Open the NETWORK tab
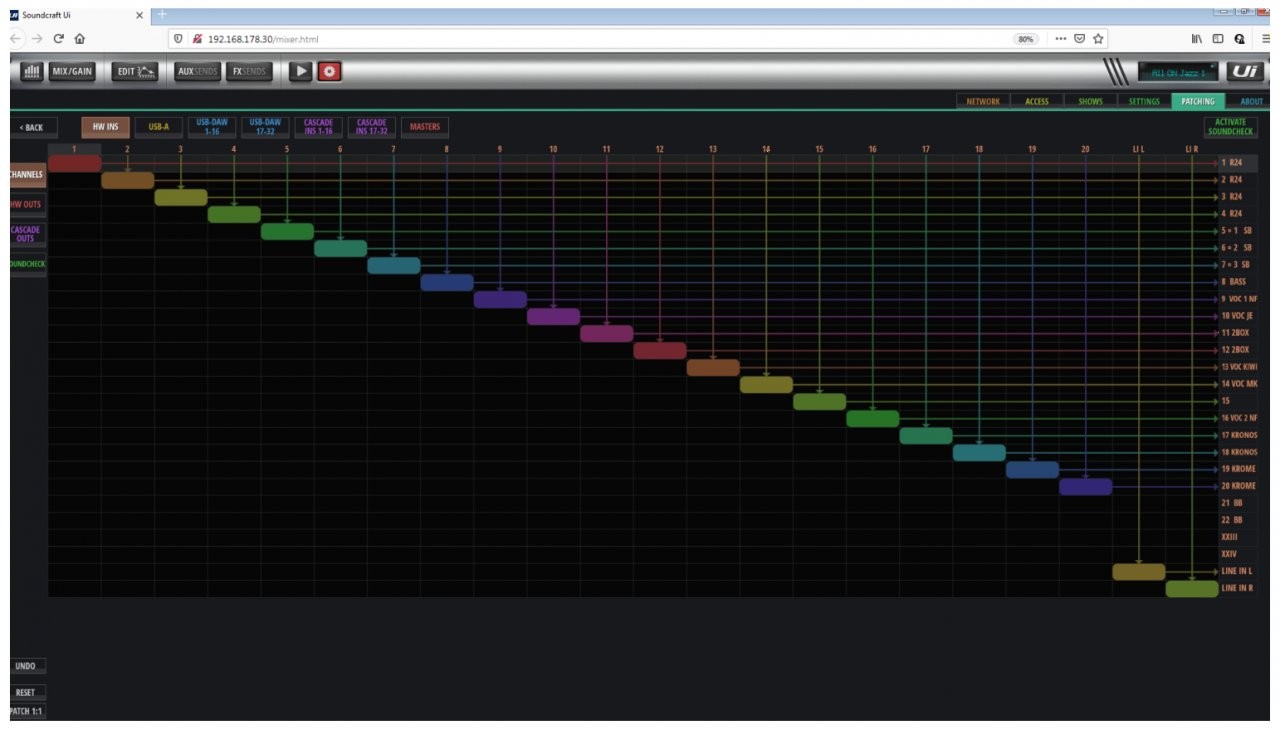Screen dimensions: 1280x730 [x=983, y=101]
